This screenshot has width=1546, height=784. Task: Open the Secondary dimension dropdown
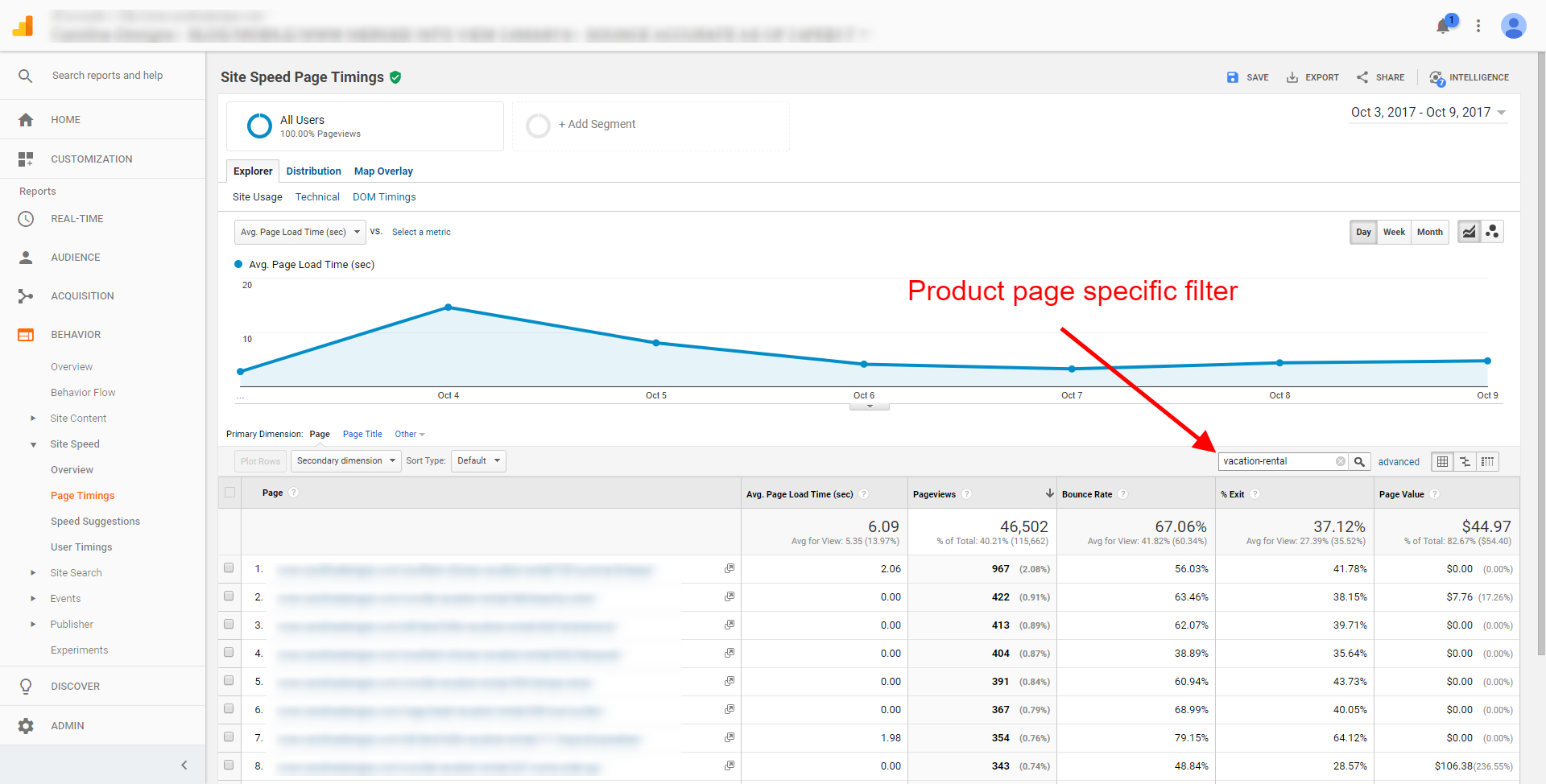[345, 460]
